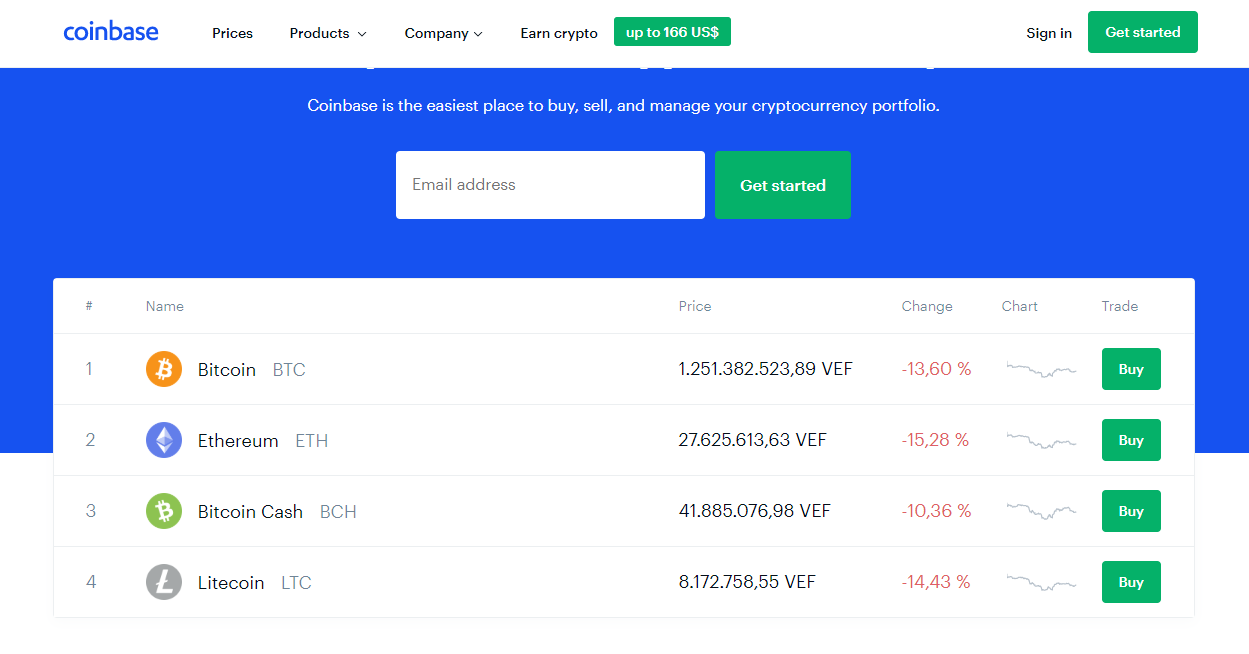Expand the Company dropdown menu
1249x654 pixels.
(x=443, y=33)
